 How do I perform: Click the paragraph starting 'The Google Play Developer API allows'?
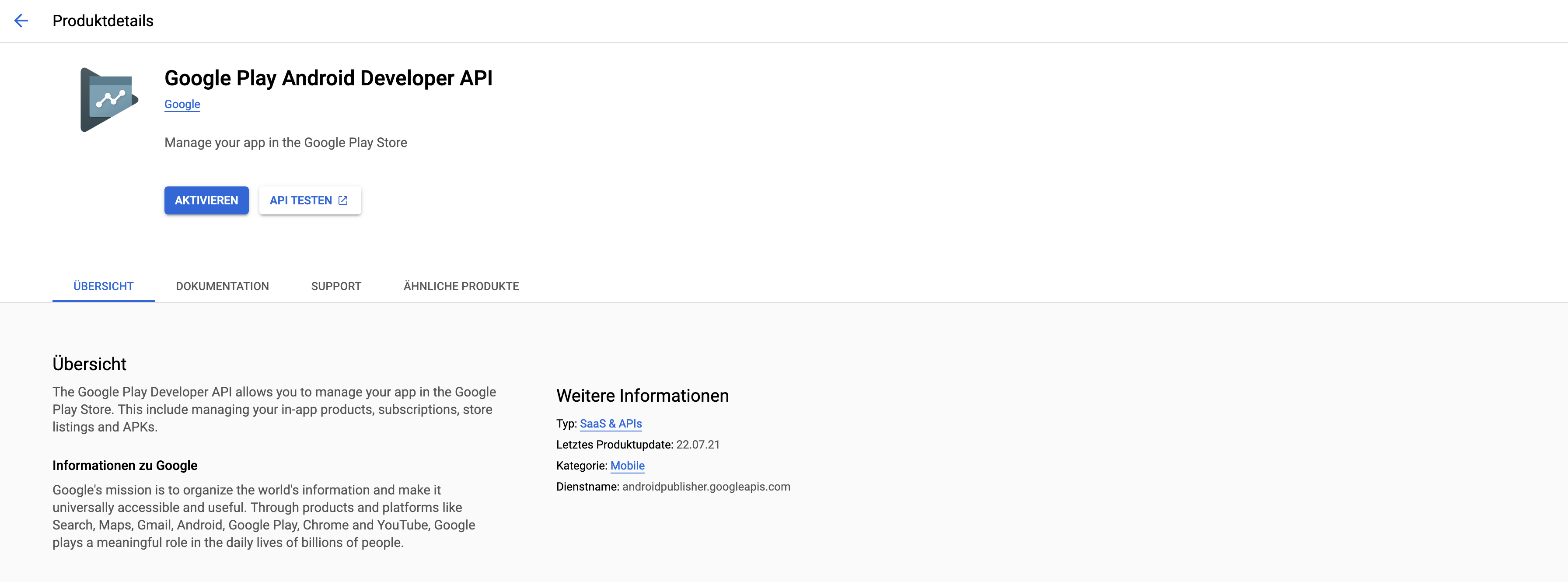(274, 410)
